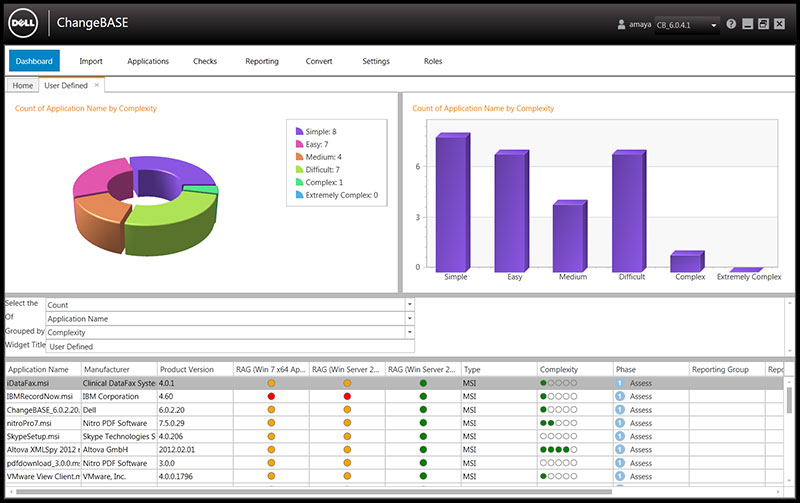Click the Difficult: 7 legend swatch
The width and height of the screenshot is (800, 503).
pyautogui.click(x=299, y=170)
